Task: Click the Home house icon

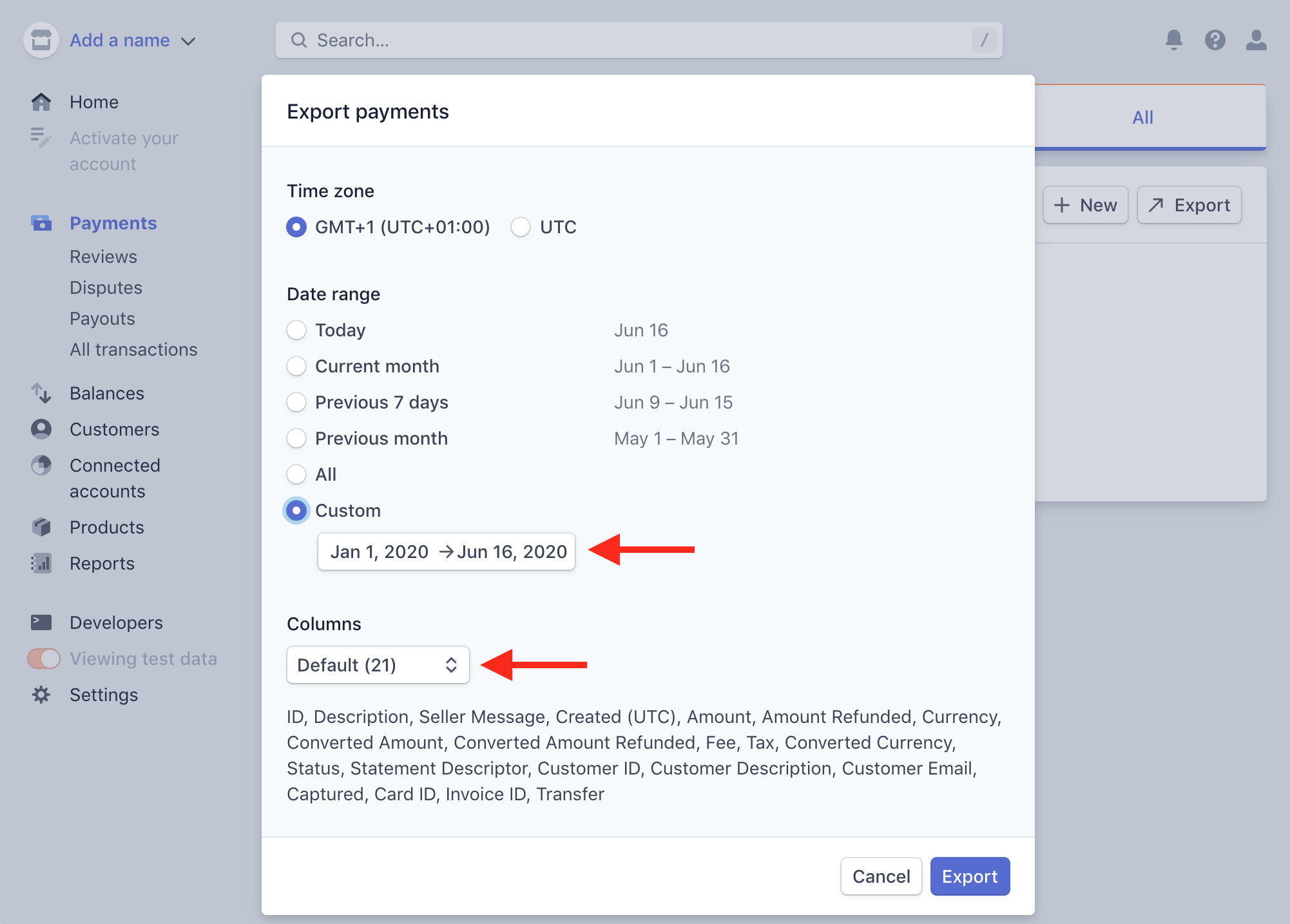Action: click(41, 102)
